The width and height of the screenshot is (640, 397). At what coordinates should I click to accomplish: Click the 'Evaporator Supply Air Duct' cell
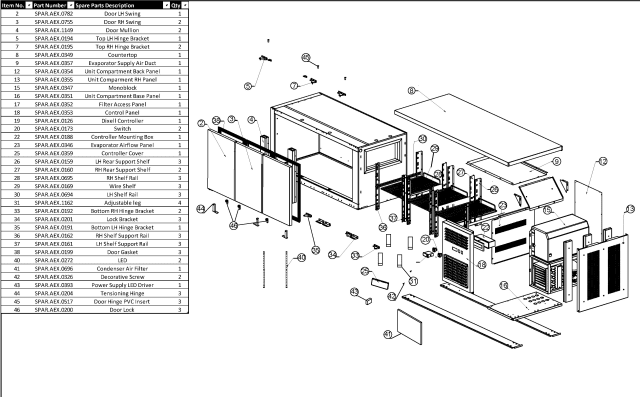click(x=122, y=63)
